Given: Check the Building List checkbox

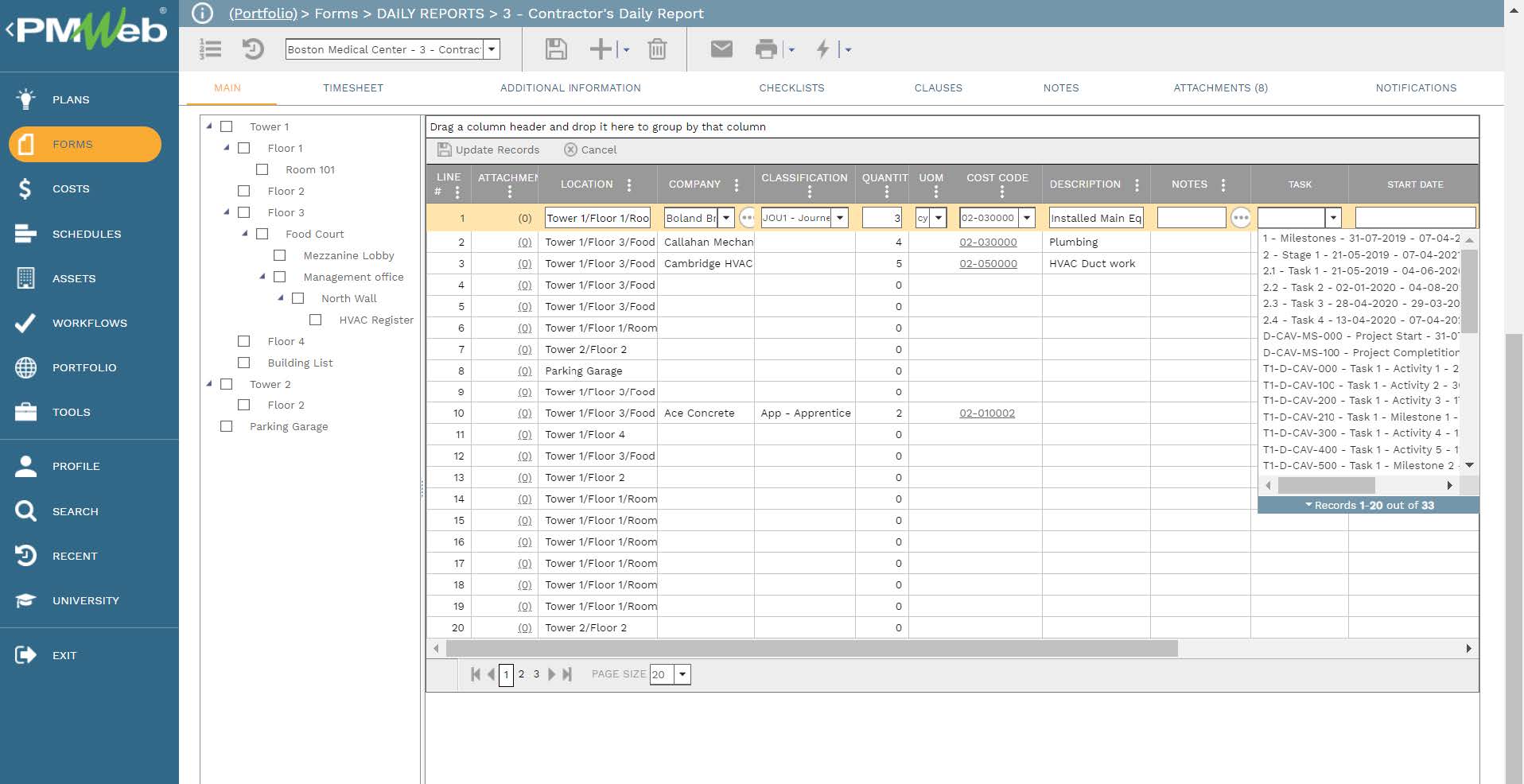Looking at the screenshot, I should (x=244, y=363).
